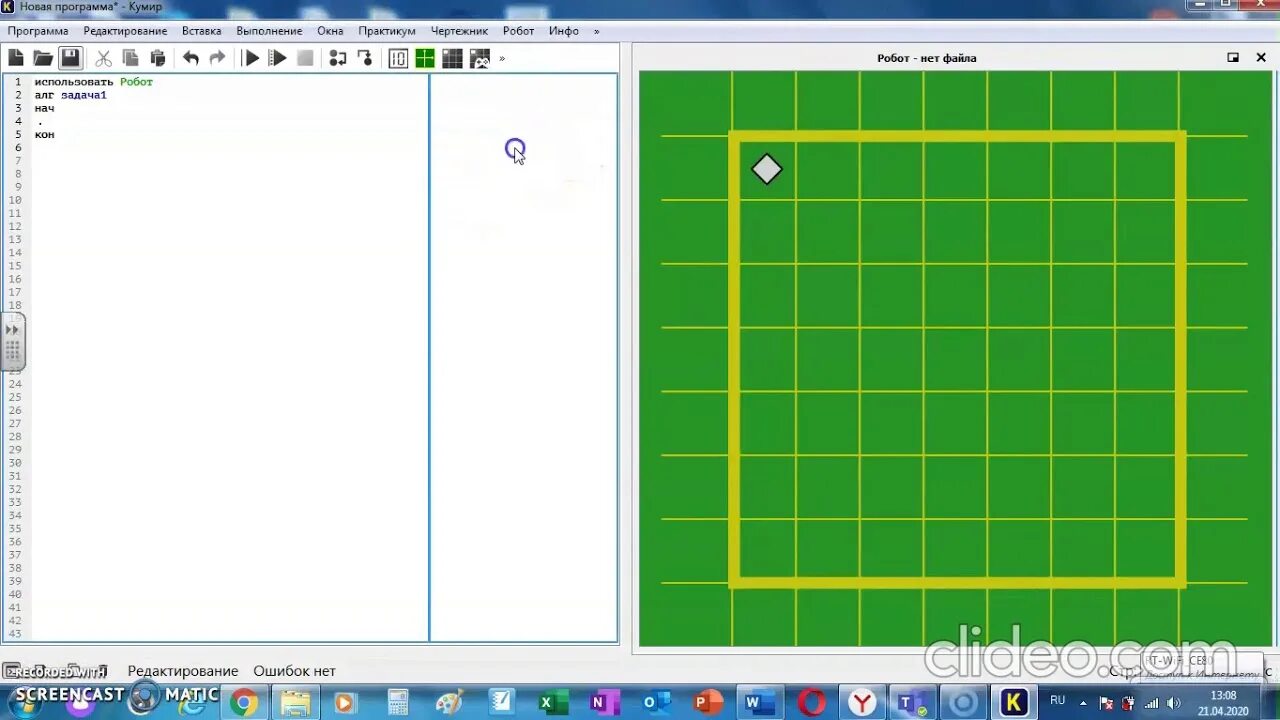This screenshot has height=720, width=1280.
Task: Open Paint from taskbar
Action: [x=449, y=703]
